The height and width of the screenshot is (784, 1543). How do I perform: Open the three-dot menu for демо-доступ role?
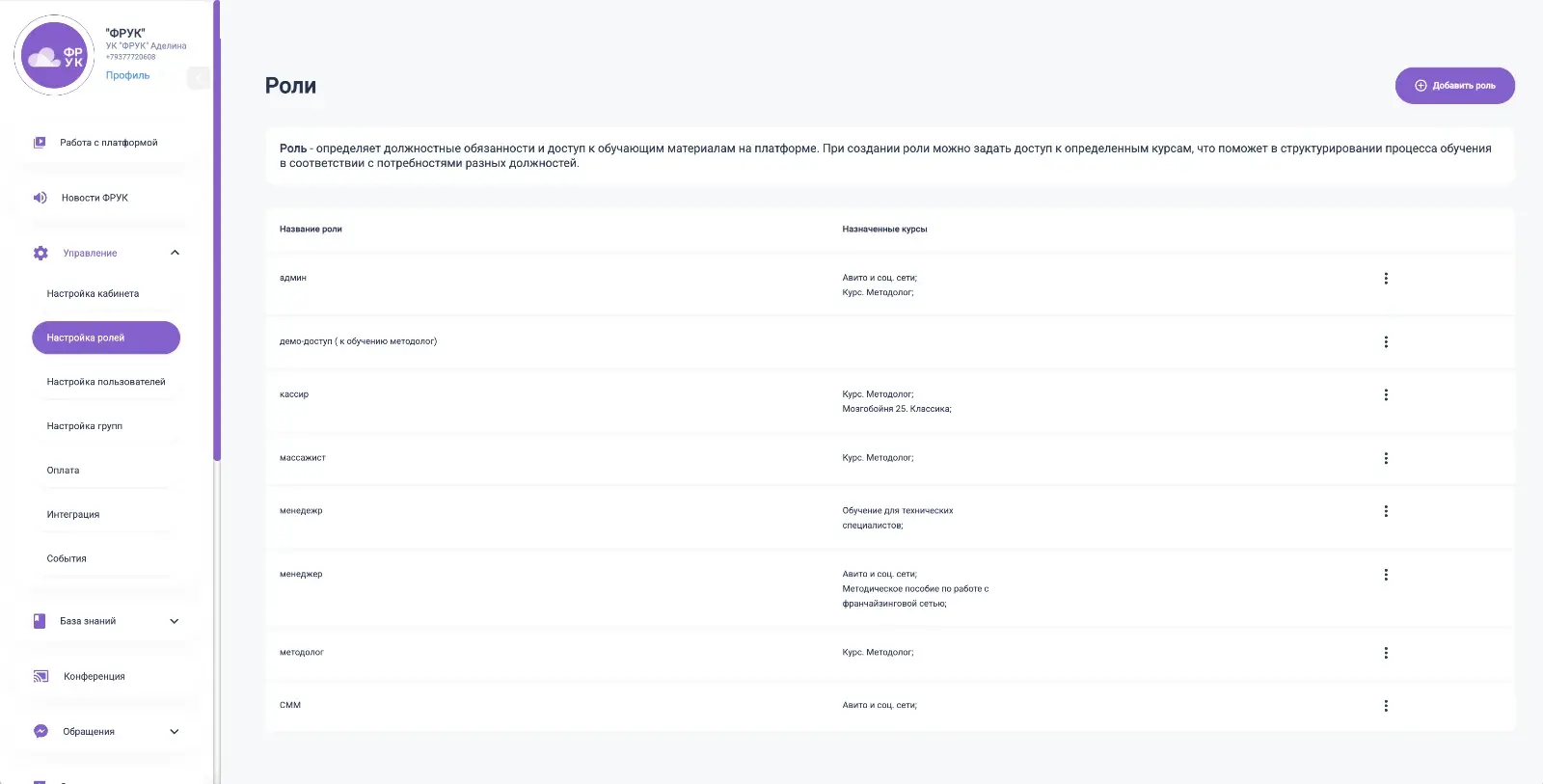(1386, 342)
